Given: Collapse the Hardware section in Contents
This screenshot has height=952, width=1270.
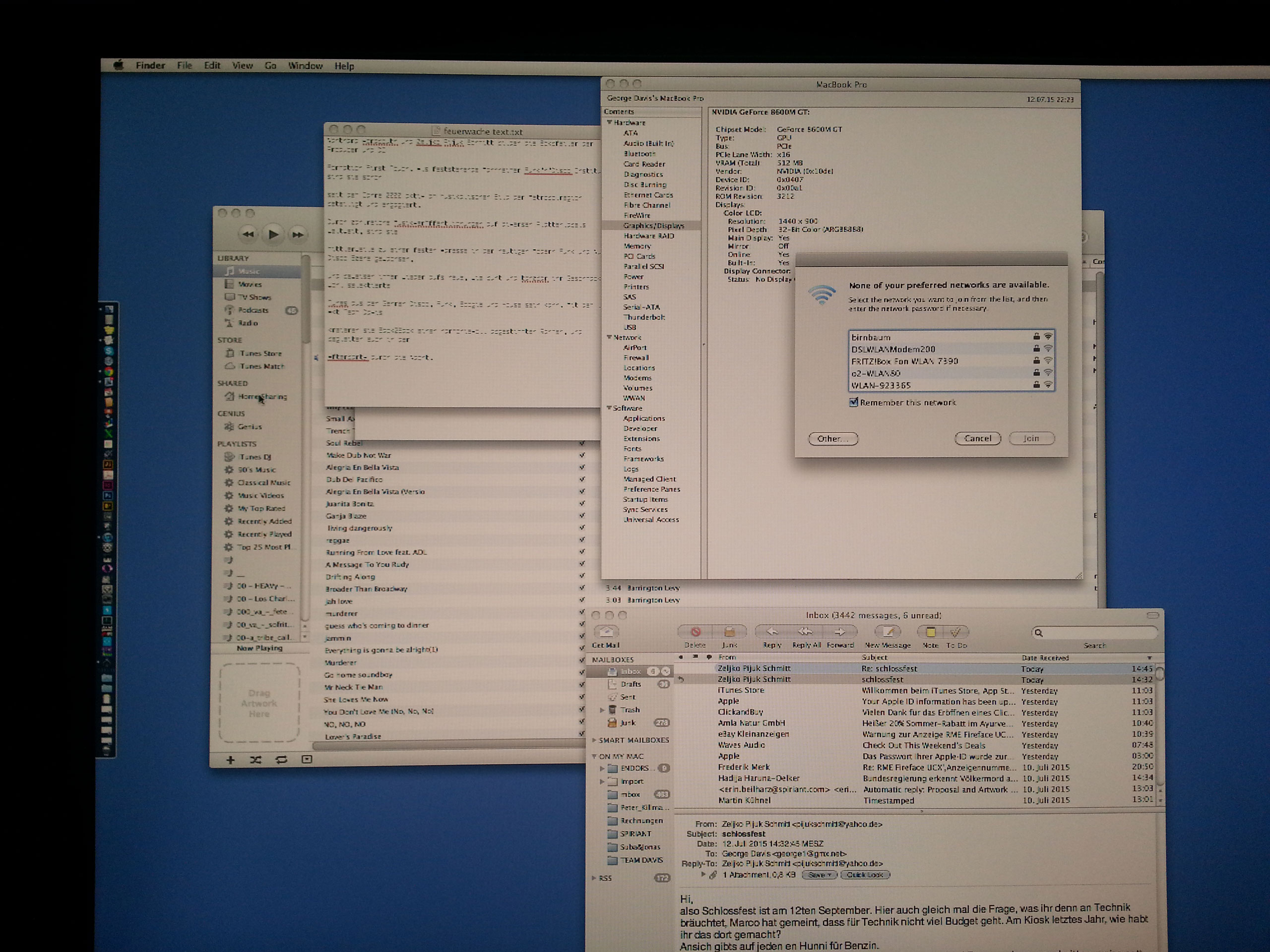Looking at the screenshot, I should point(609,122).
